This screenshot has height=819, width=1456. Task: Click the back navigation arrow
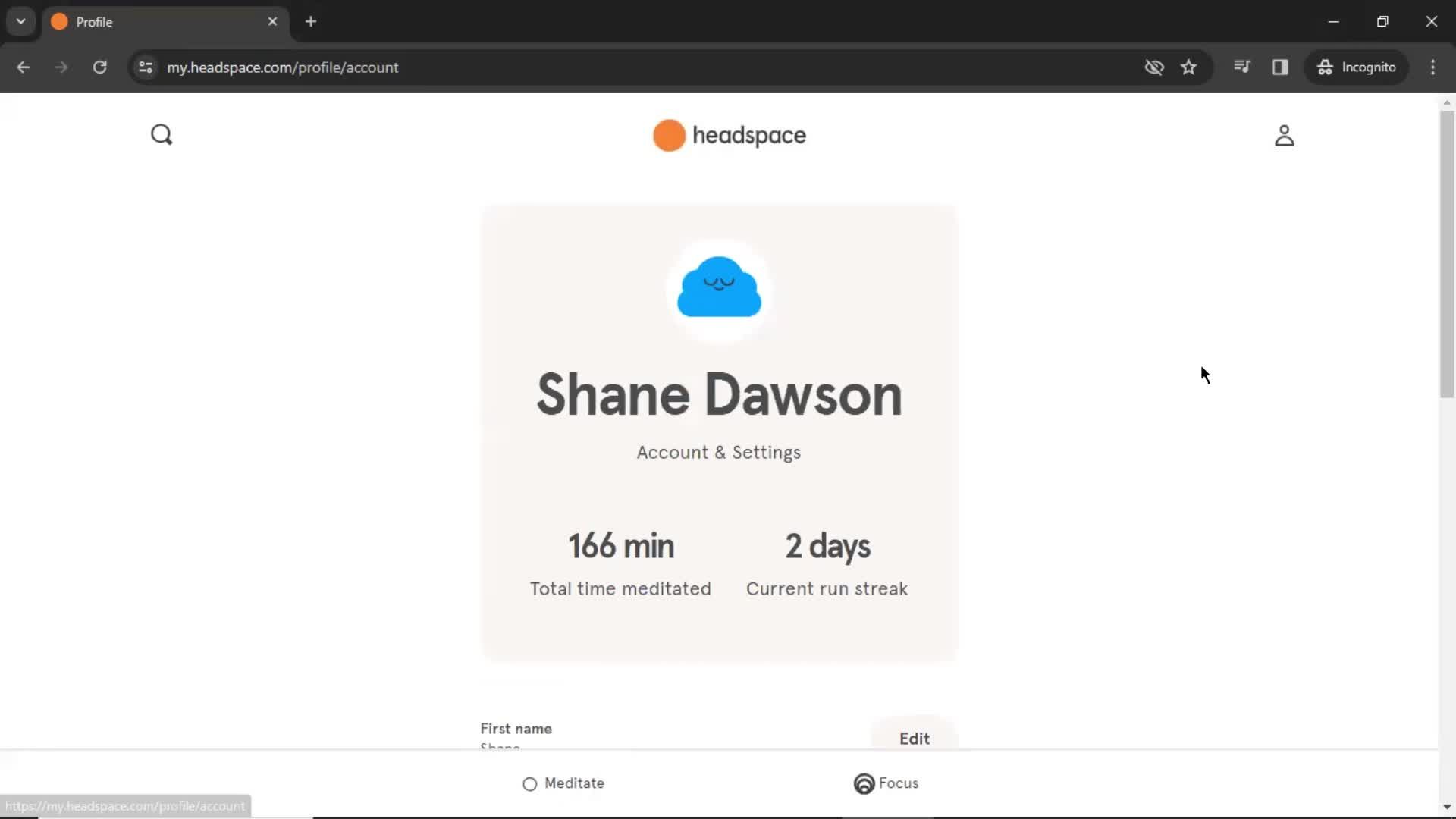click(x=23, y=67)
